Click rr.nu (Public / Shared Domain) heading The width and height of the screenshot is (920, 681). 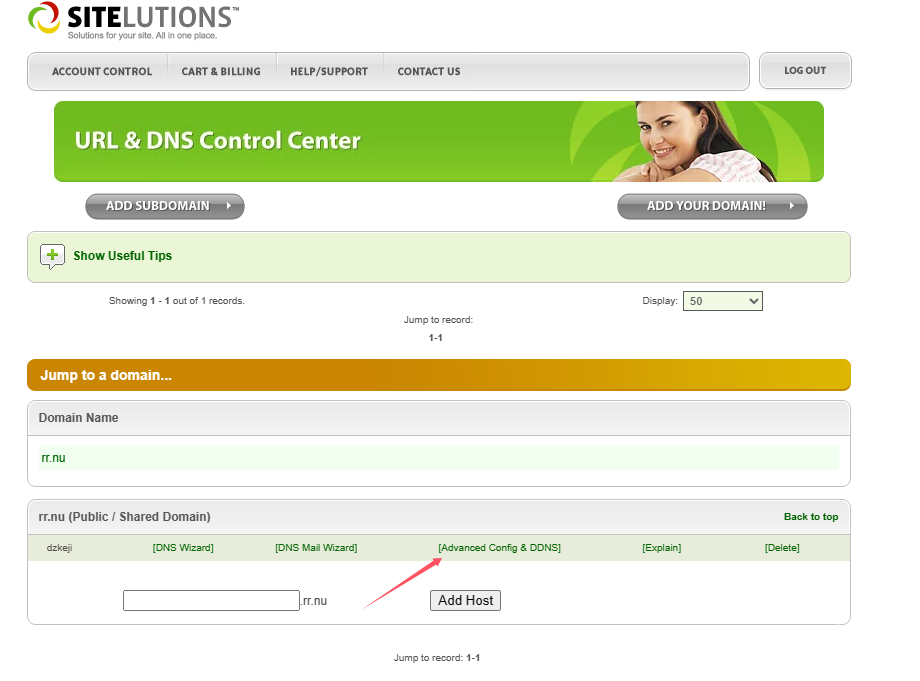[x=124, y=517]
